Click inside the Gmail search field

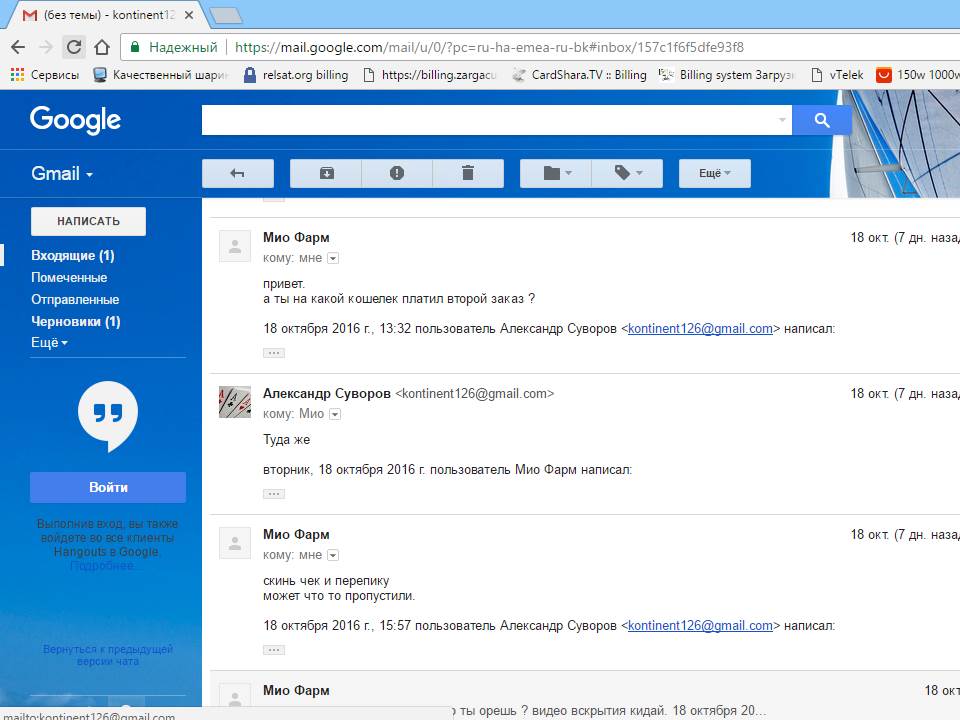[490, 121]
